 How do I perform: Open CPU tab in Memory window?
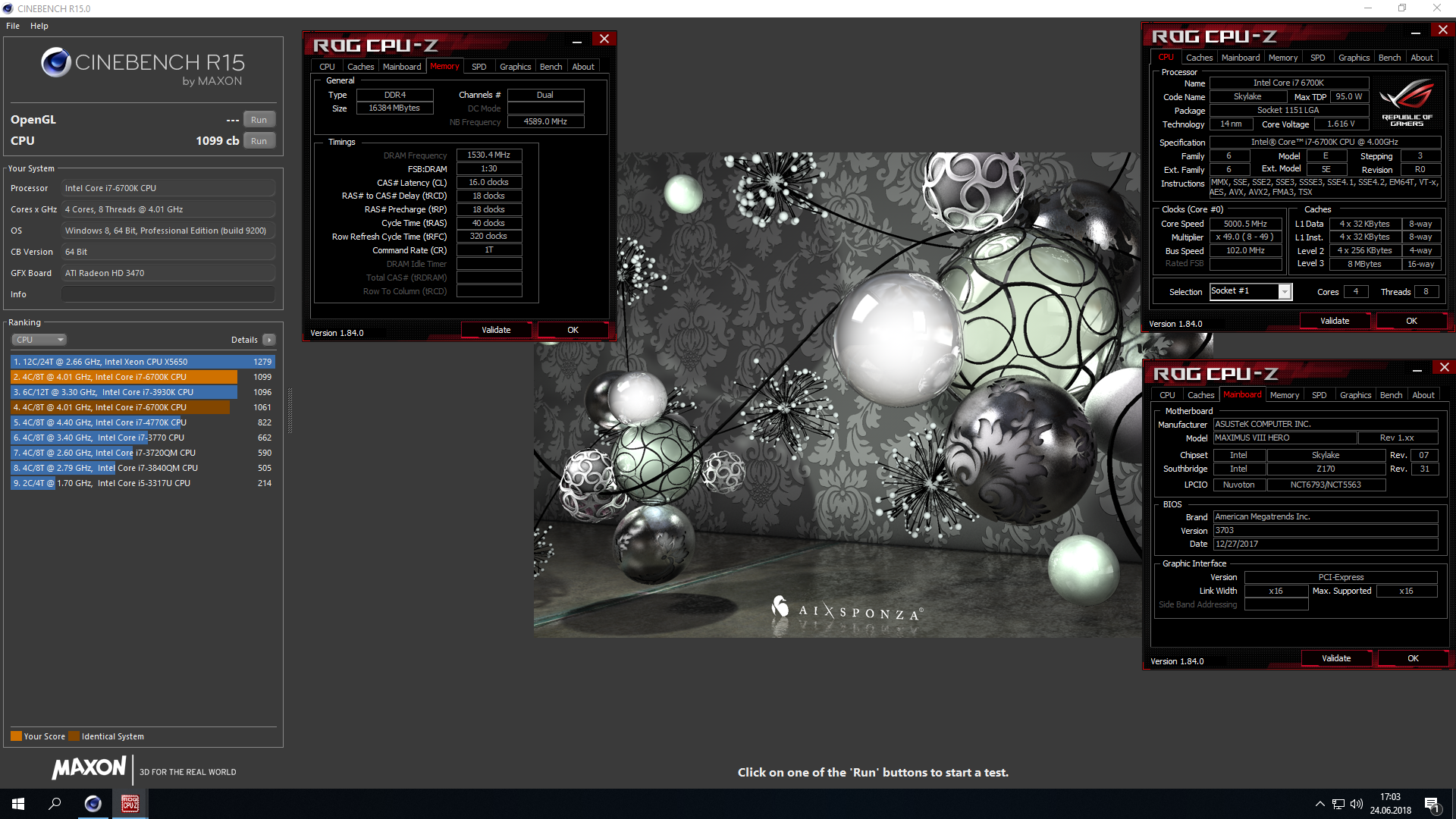(x=327, y=67)
